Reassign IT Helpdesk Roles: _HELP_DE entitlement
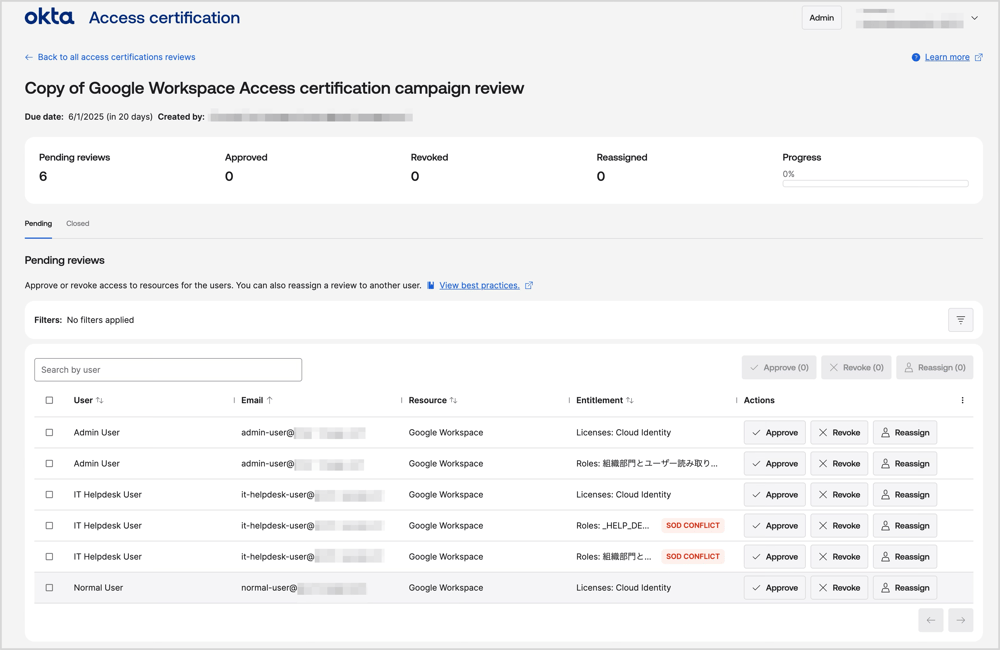1000x650 pixels. [904, 526]
